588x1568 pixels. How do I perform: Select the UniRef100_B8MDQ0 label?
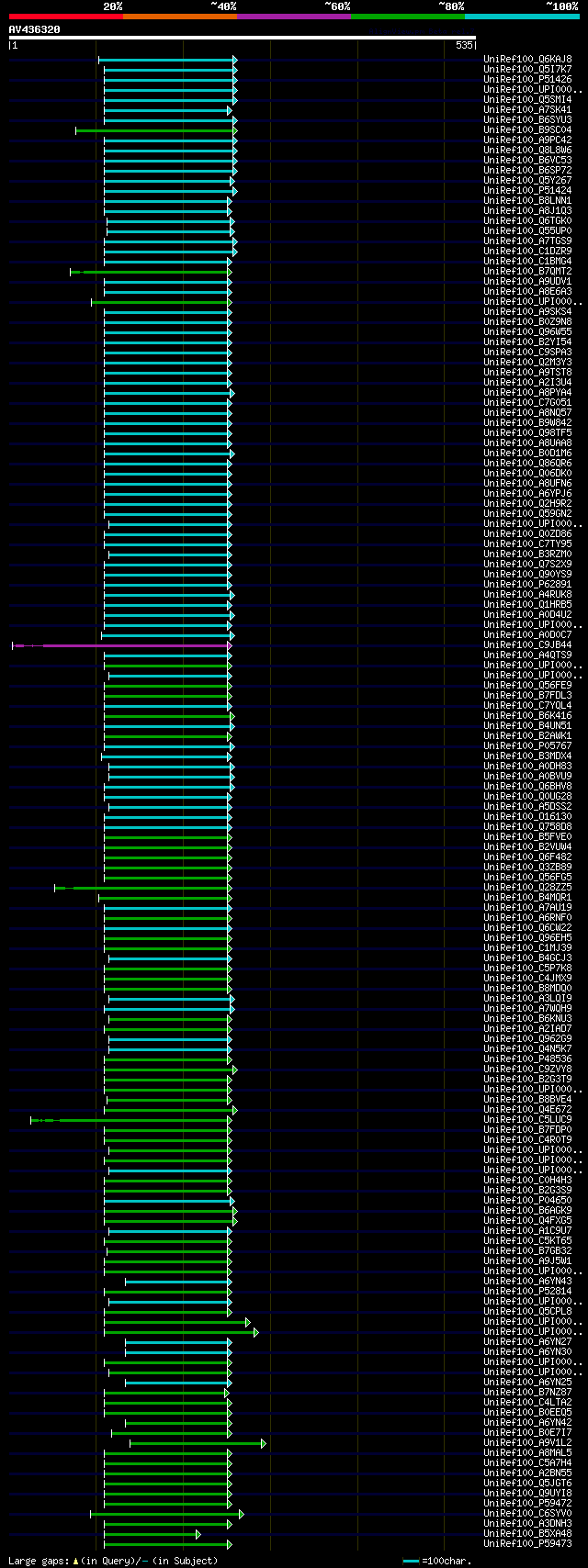527,989
